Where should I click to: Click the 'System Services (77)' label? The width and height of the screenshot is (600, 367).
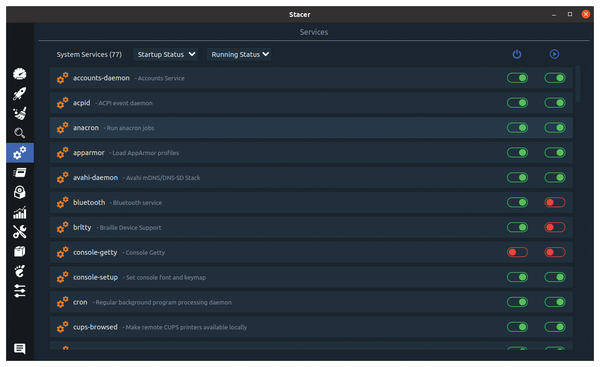point(89,54)
